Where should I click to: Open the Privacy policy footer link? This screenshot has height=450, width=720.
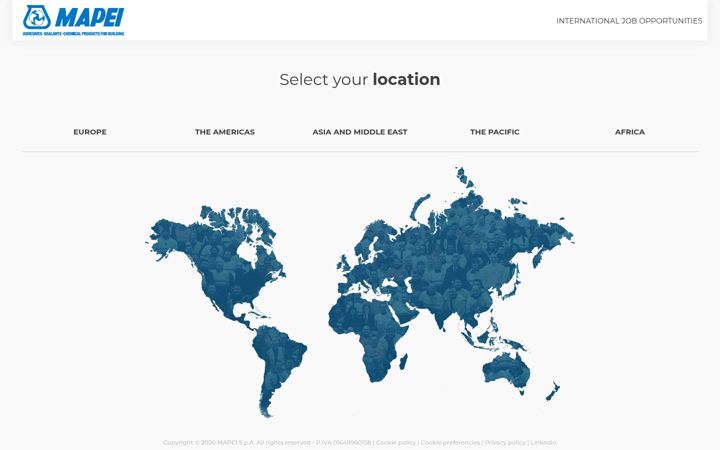505,443
